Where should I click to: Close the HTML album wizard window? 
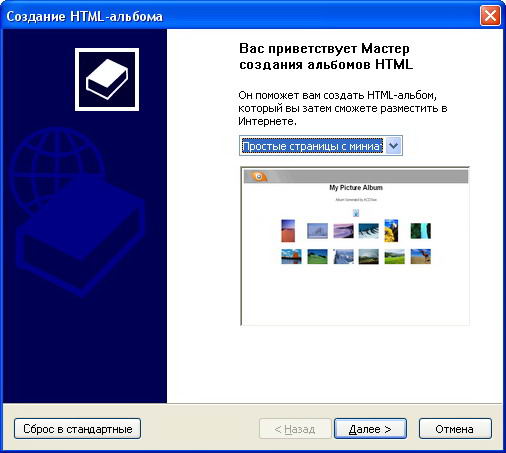490,16
